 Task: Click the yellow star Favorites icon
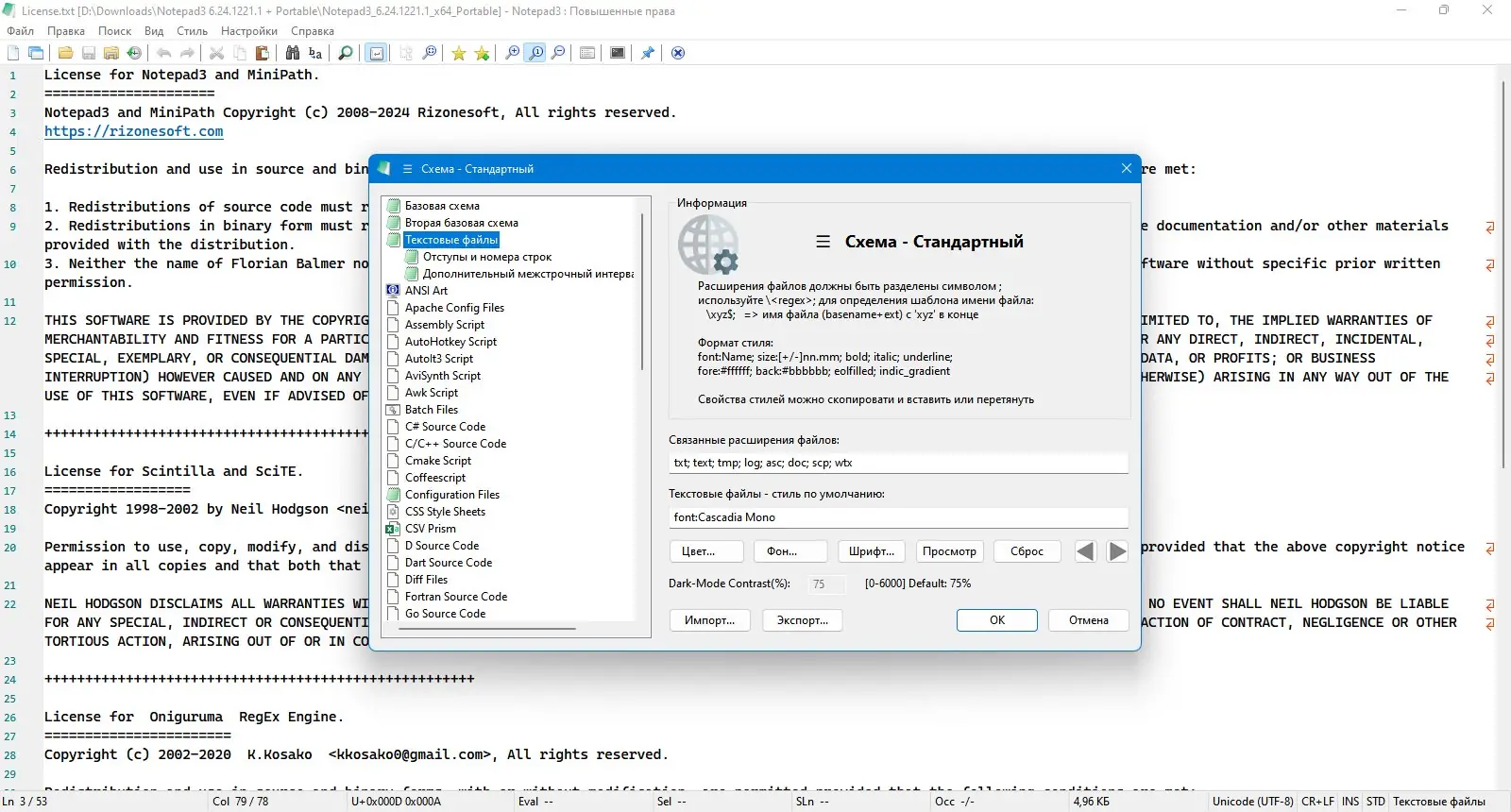(x=459, y=53)
